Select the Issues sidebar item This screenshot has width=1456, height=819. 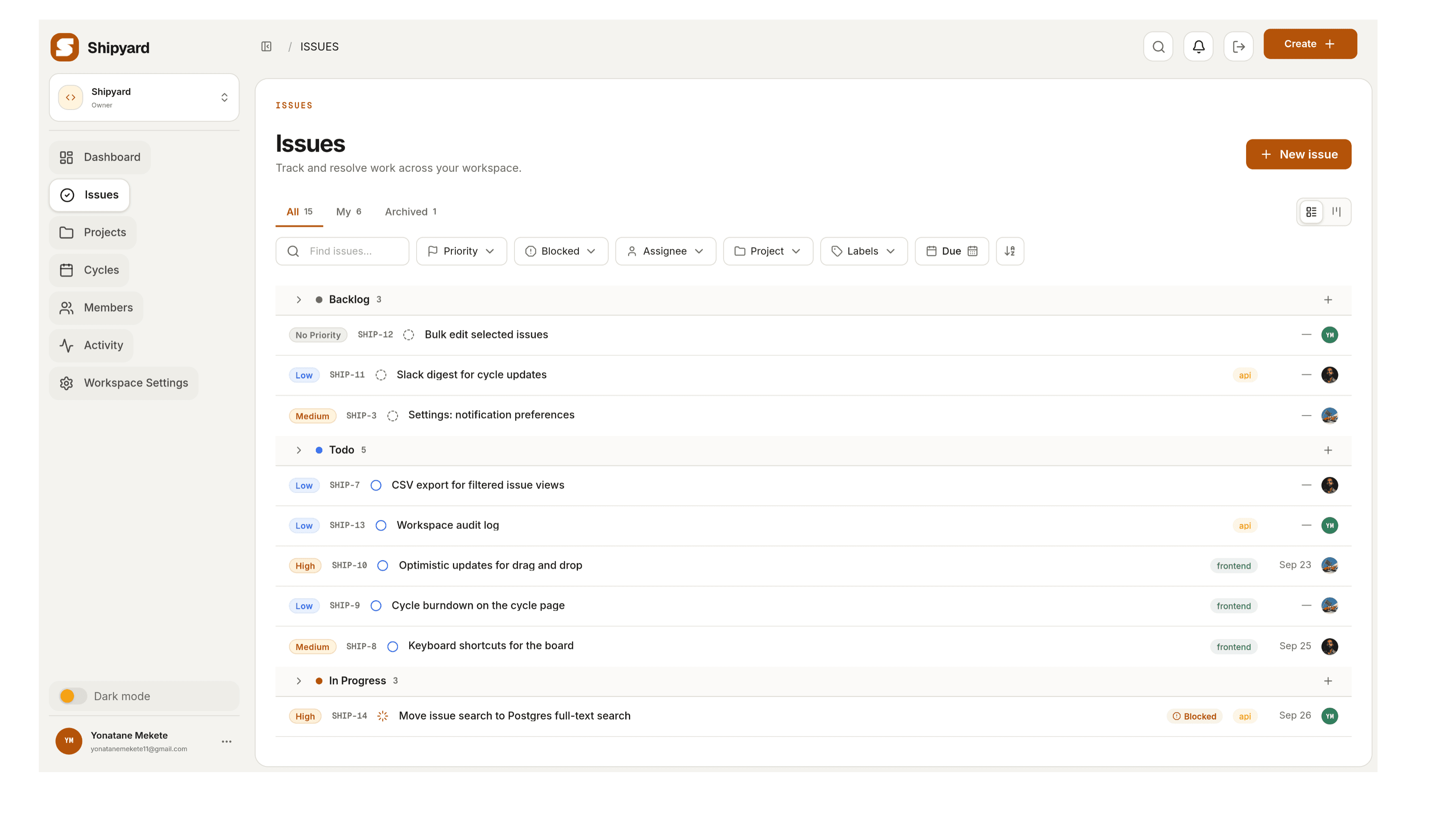89,195
